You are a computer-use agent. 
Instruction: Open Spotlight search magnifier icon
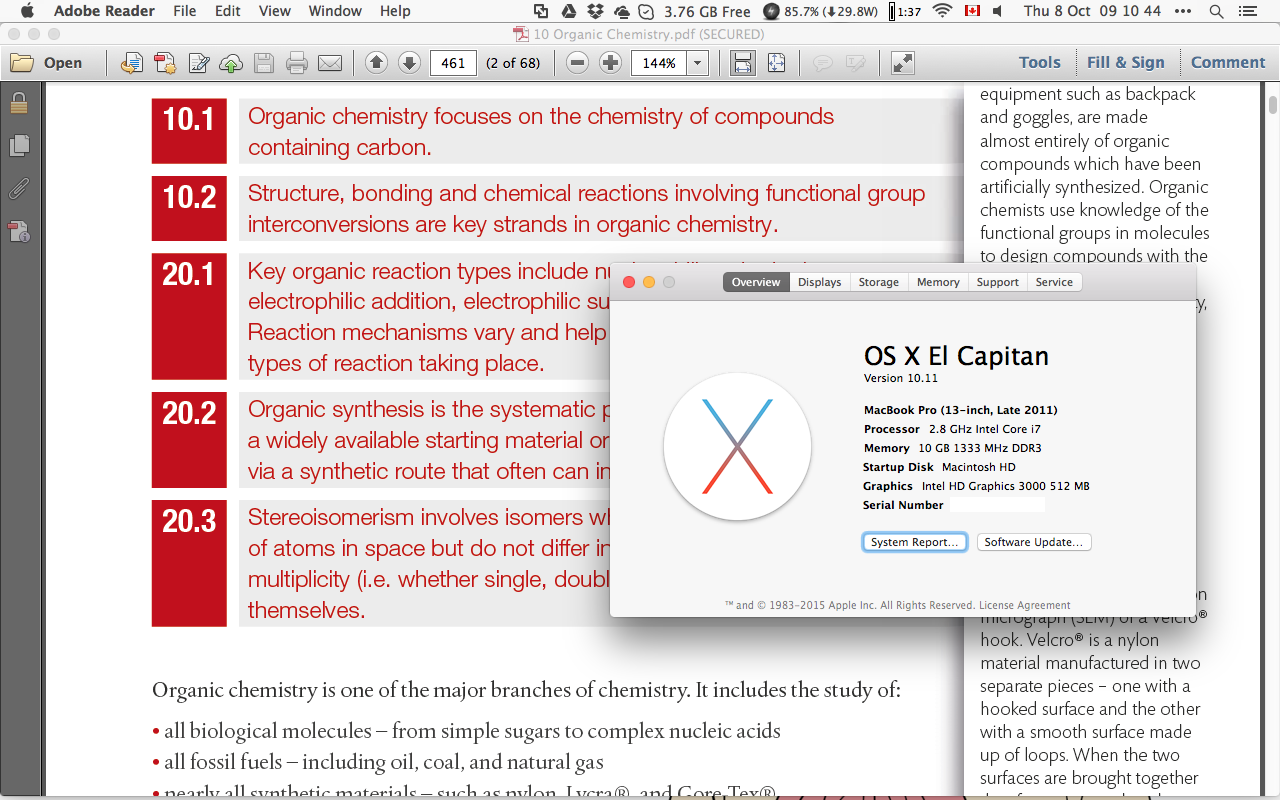point(1216,11)
